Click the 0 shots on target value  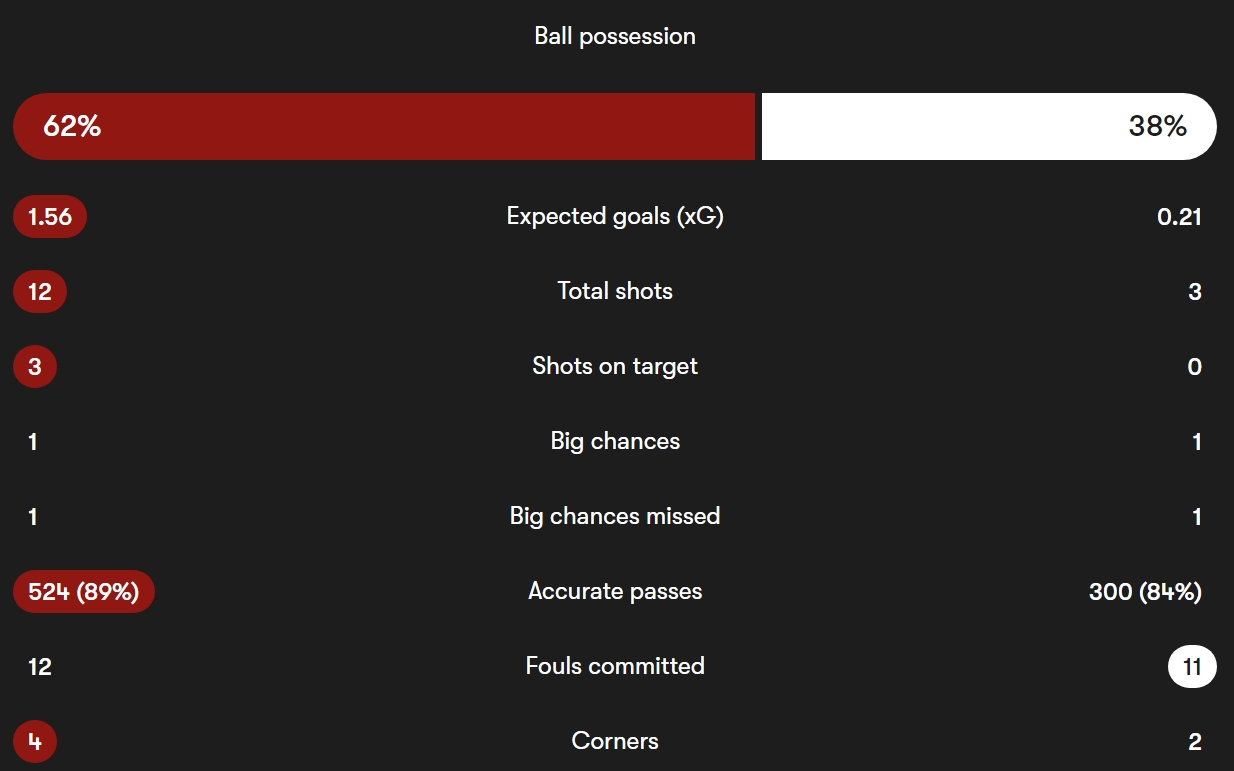click(1194, 367)
